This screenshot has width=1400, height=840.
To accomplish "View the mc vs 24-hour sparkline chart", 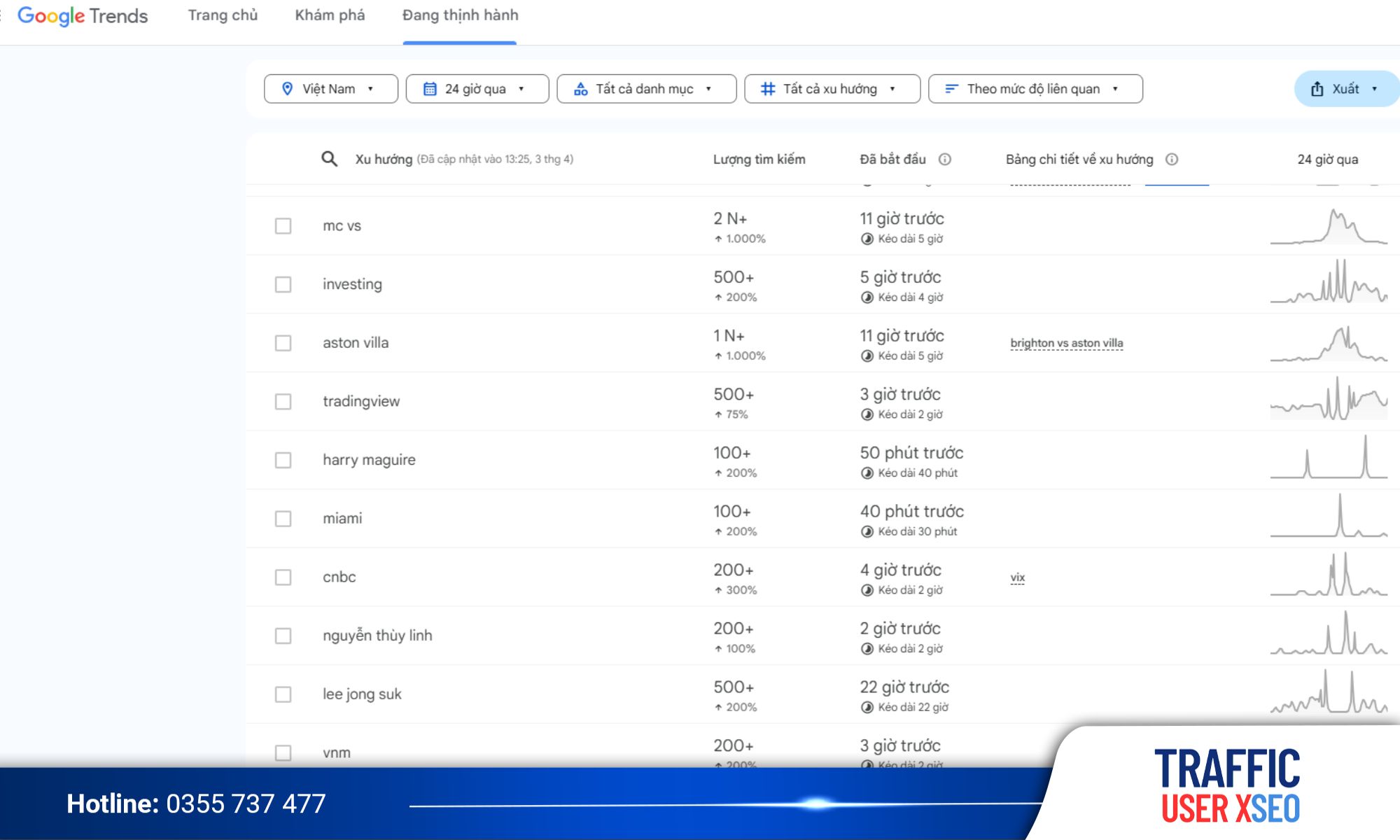I will [x=1329, y=226].
